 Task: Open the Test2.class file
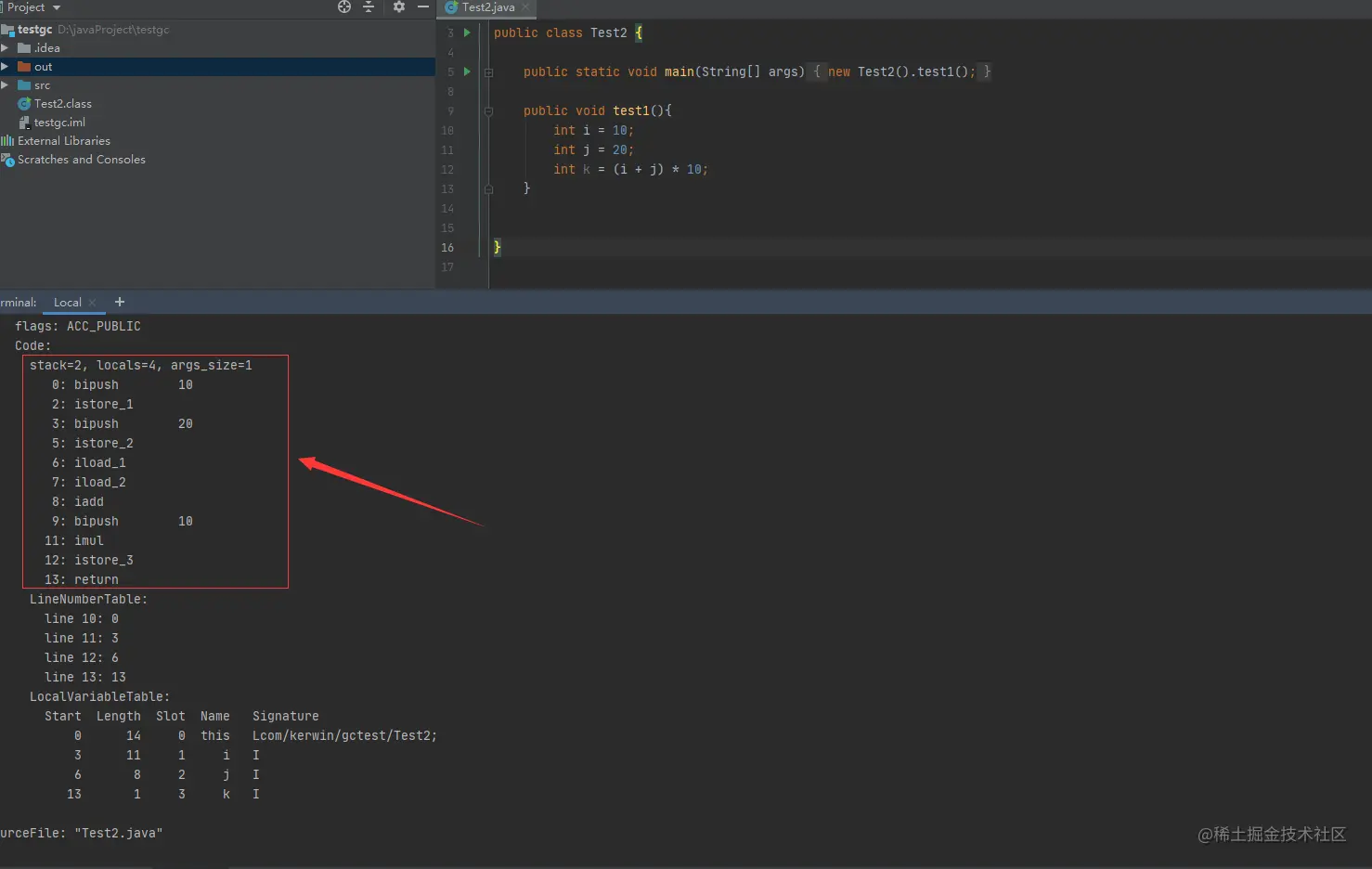(x=62, y=104)
